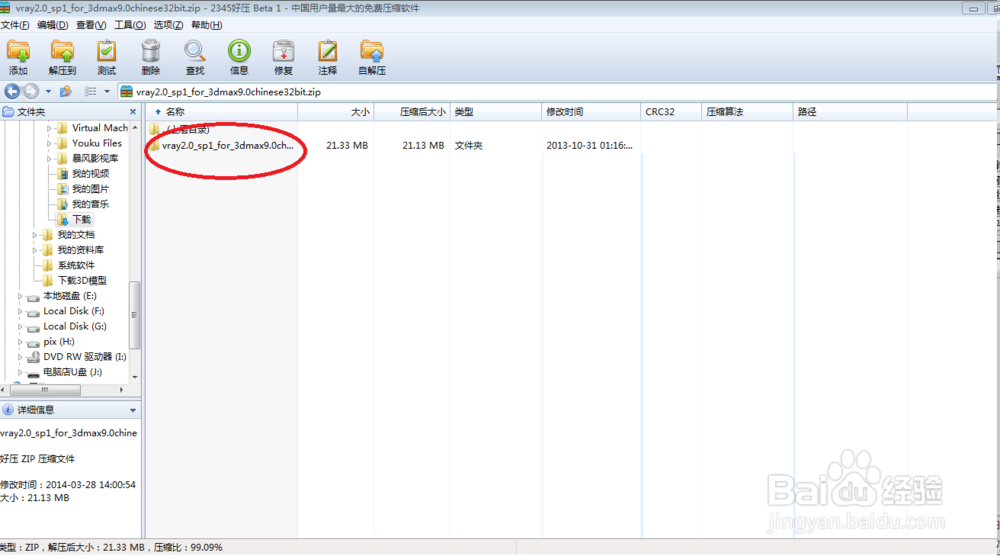Expand the Local Disk (F:) node
This screenshot has width=1000, height=556.
[x=20, y=312]
